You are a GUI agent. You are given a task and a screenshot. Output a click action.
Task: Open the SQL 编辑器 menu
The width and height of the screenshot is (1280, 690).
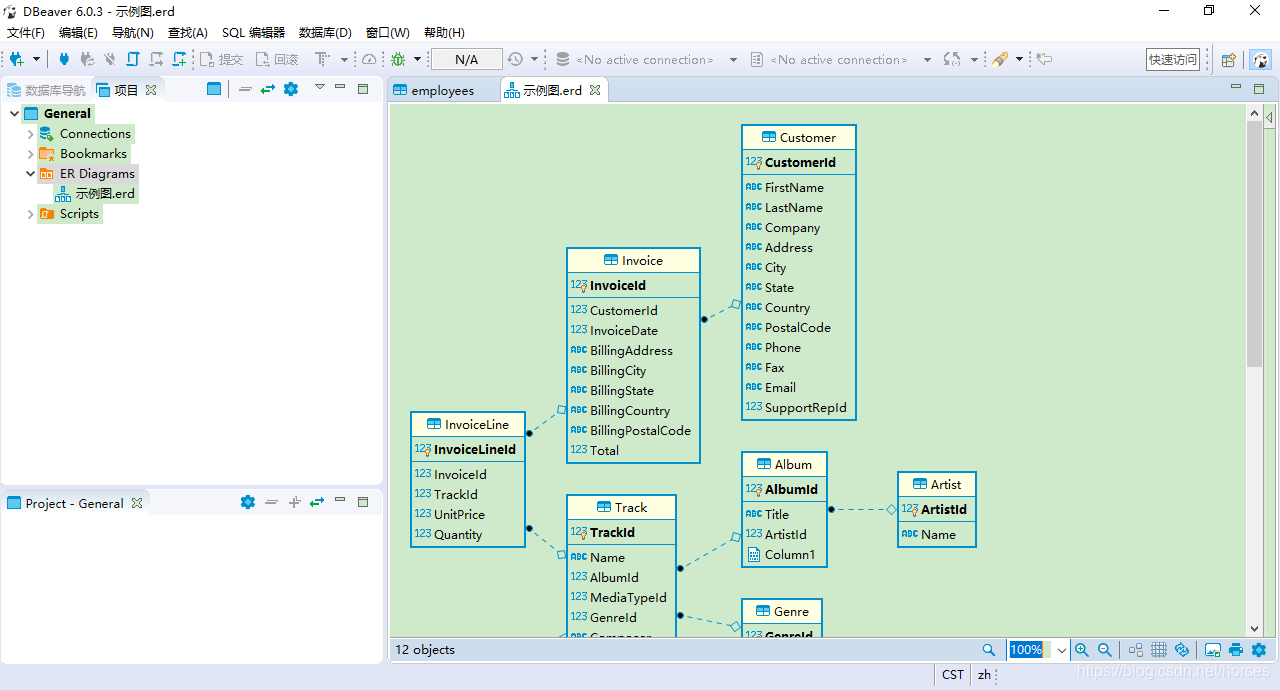[253, 33]
